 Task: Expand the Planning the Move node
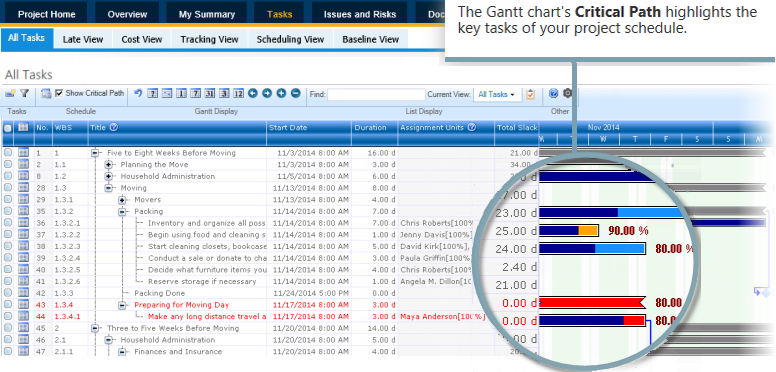click(109, 165)
